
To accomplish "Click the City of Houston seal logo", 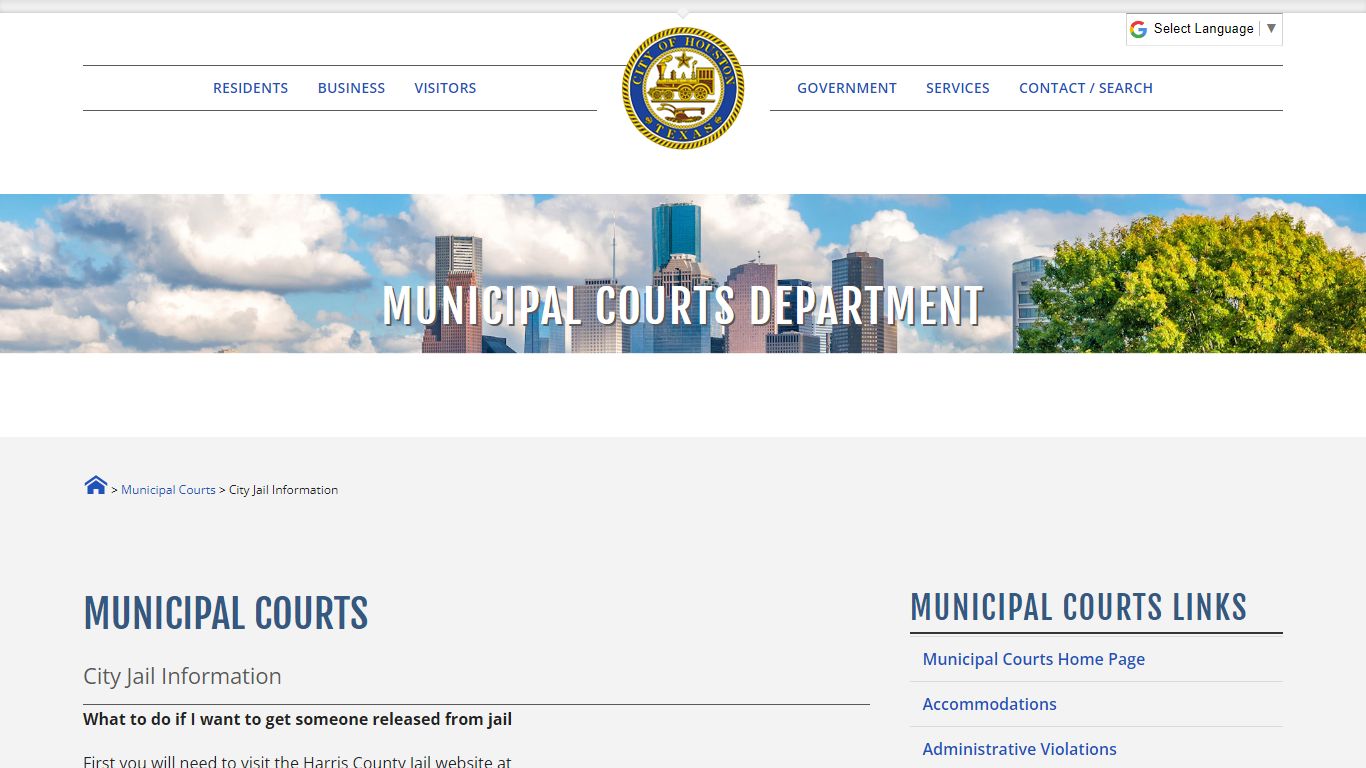I will point(683,88).
